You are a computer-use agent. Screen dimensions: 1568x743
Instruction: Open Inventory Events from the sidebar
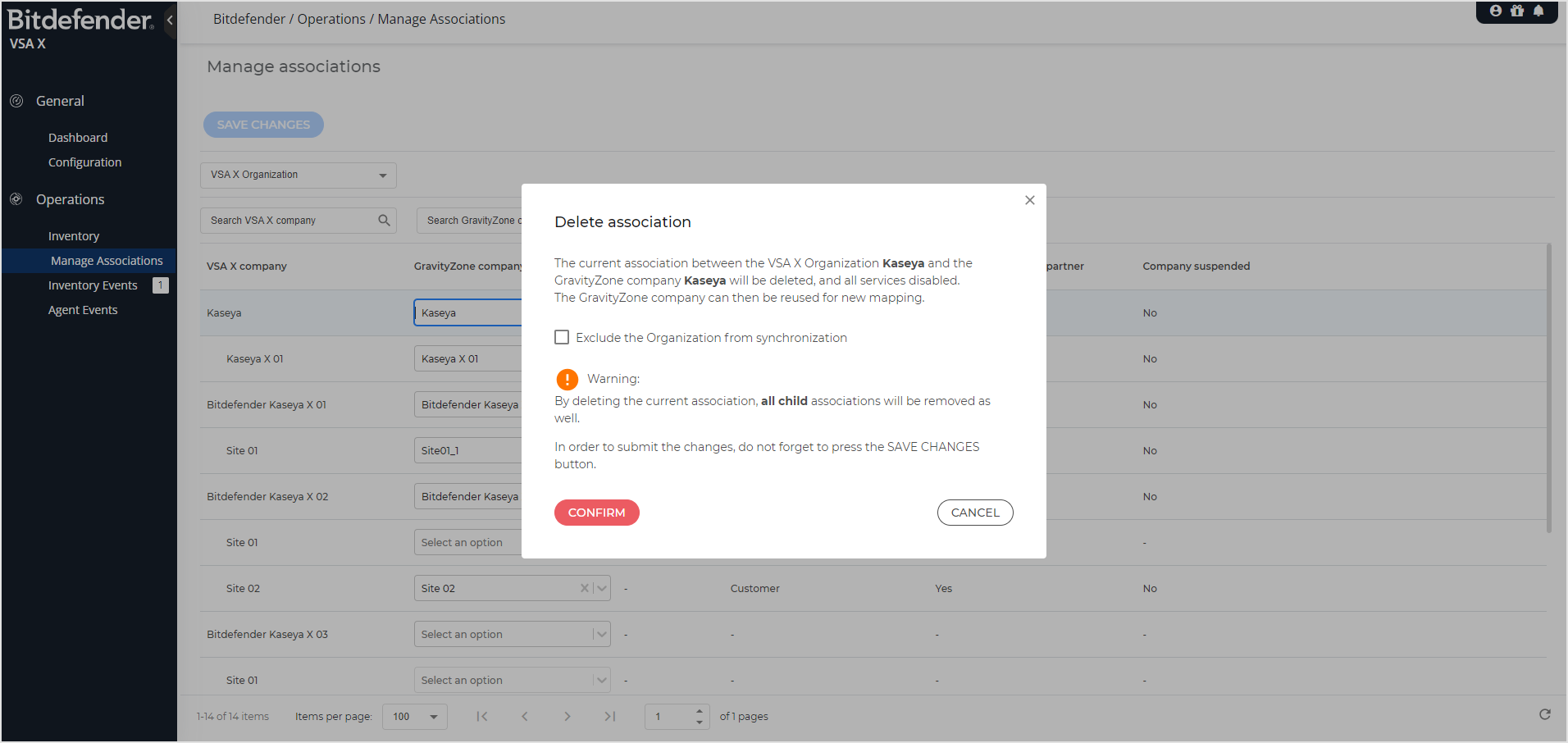[92, 285]
